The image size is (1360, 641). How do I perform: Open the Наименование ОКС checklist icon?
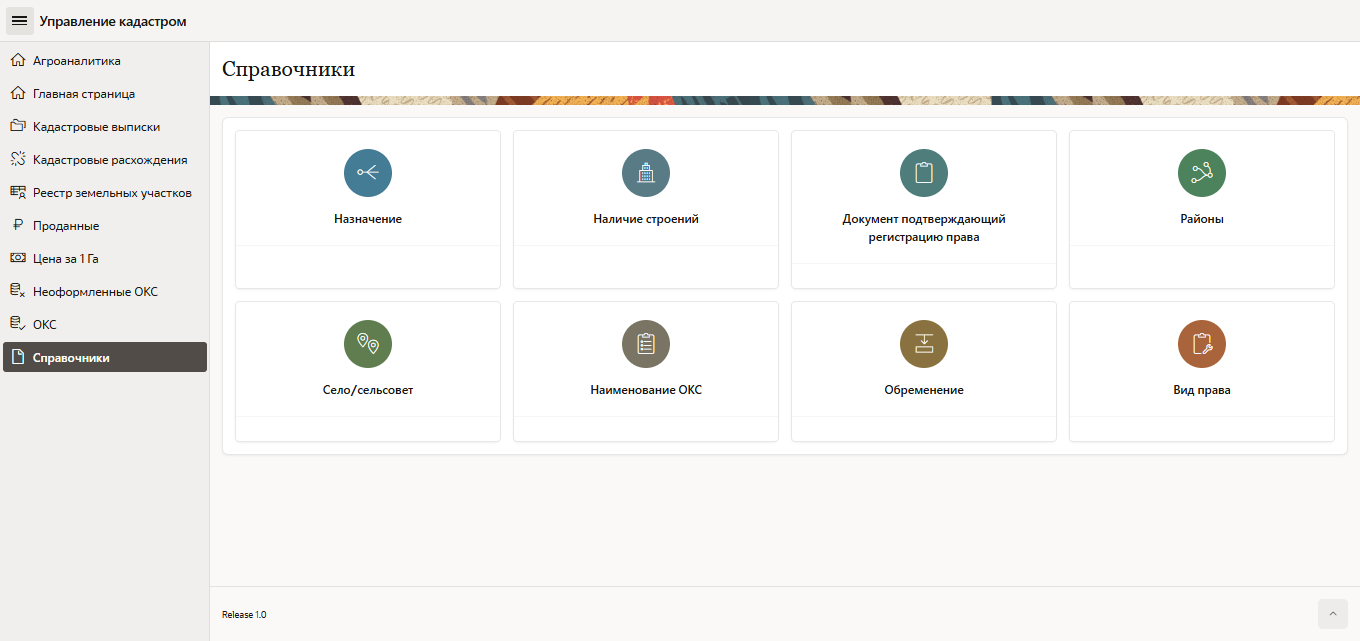(646, 344)
